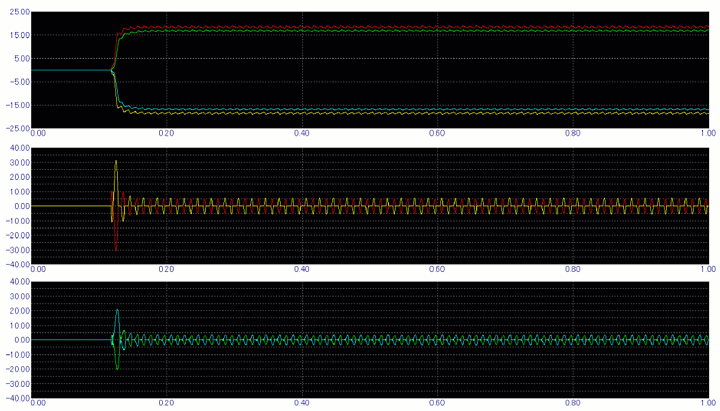Select the 1.00 time label under top plot

pyautogui.click(x=708, y=133)
